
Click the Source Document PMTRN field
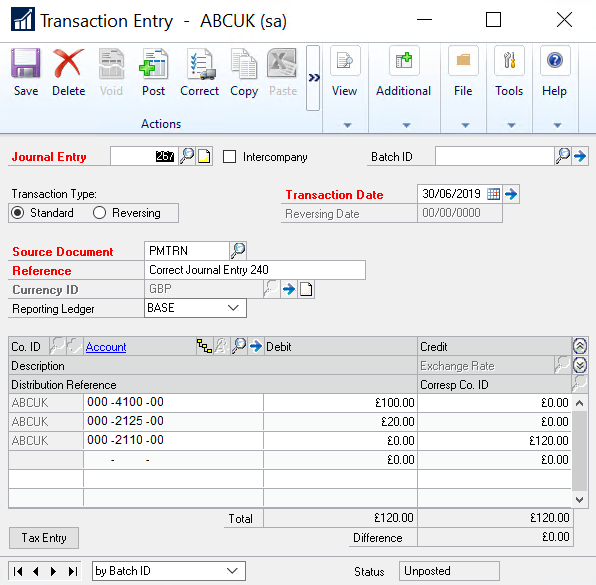click(x=187, y=250)
